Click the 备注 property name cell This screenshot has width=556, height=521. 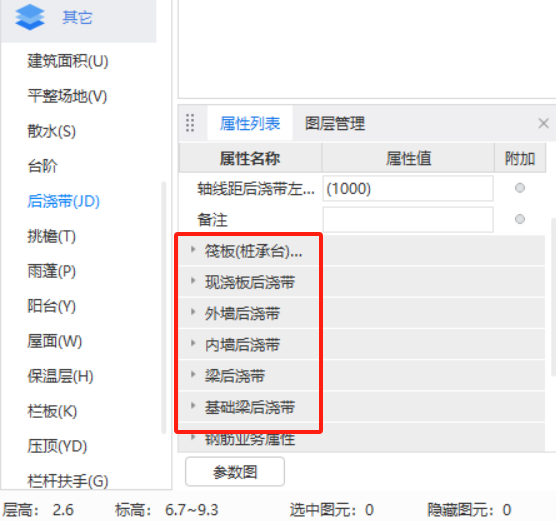pos(212,220)
